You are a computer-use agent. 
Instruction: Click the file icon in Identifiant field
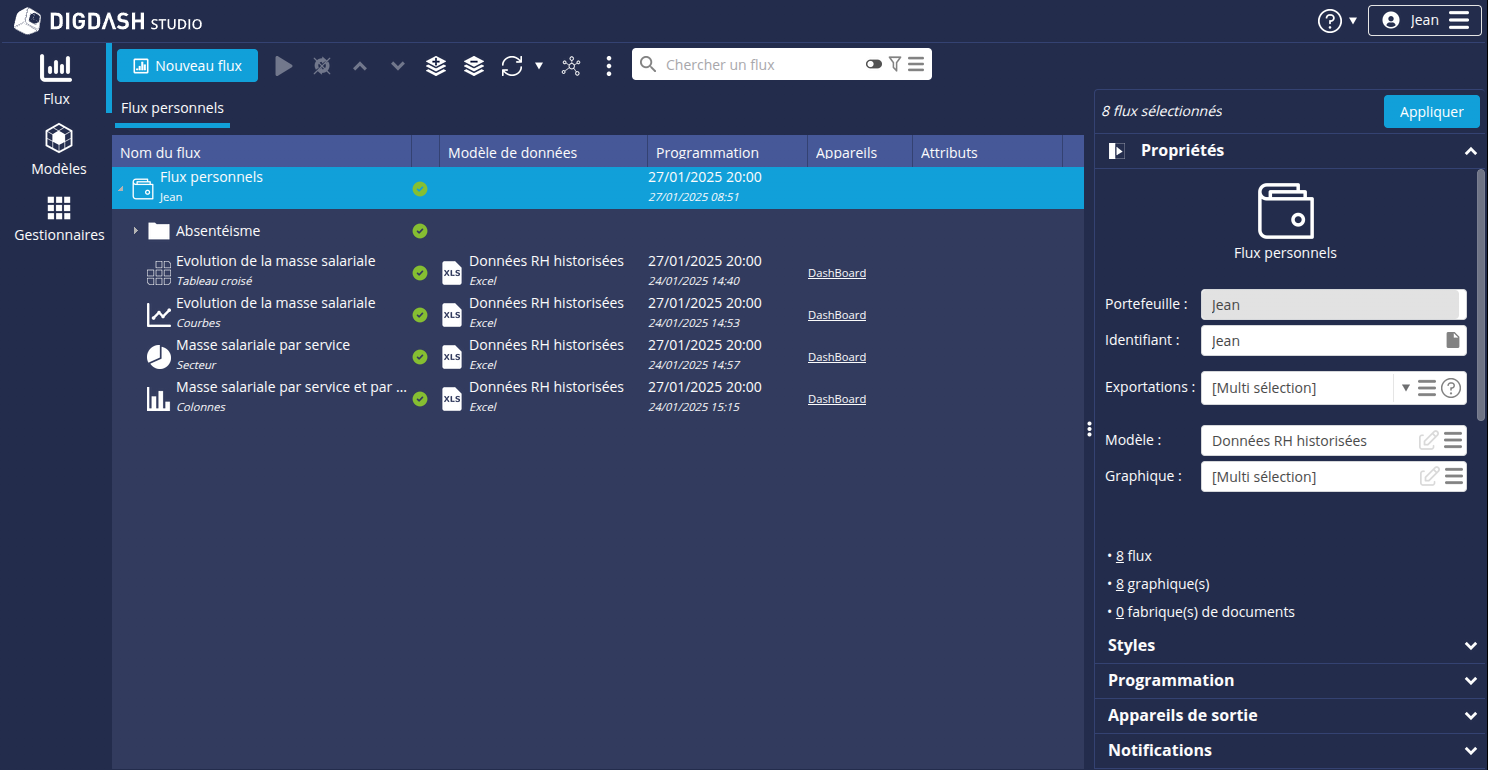pos(1453,340)
